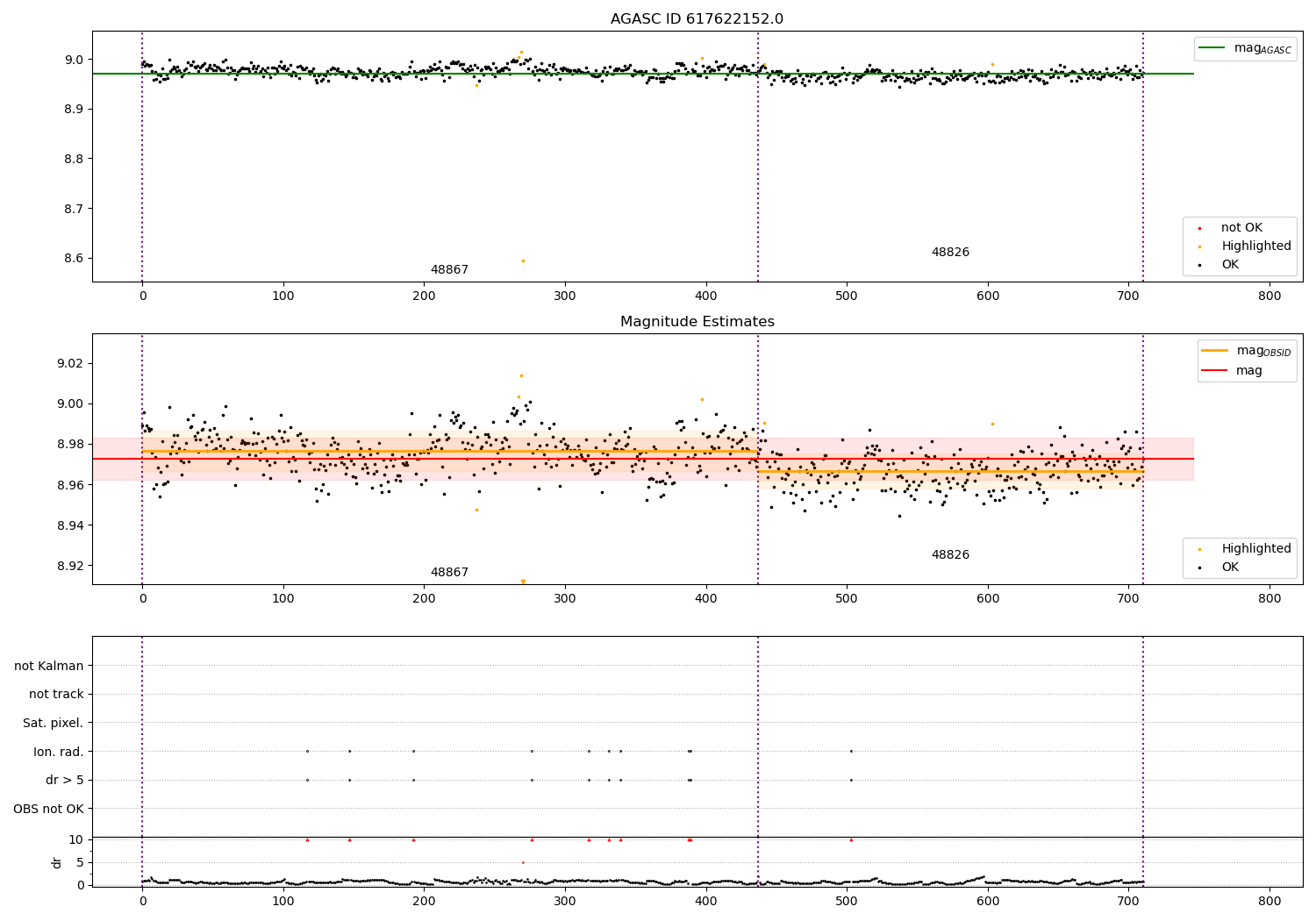
Task: Click the 48826 label in Magnitude Estimates plot
Action: point(950,555)
